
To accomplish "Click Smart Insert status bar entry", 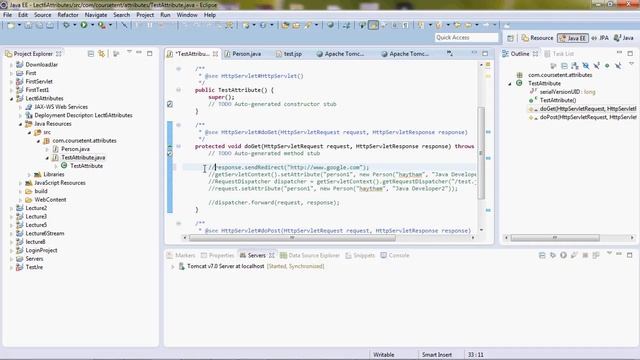I will click(x=437, y=355).
